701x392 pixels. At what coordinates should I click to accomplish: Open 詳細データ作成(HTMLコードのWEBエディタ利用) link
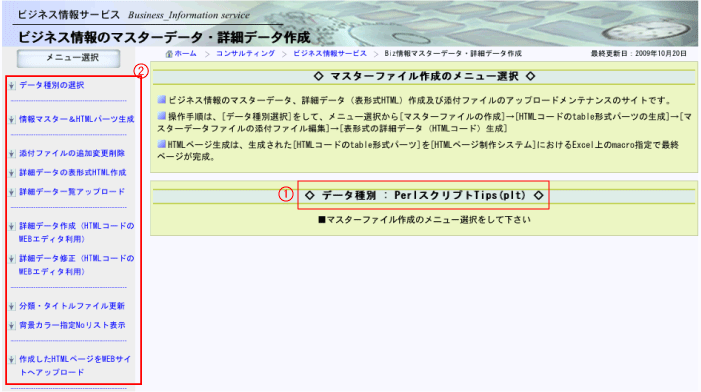click(76, 232)
